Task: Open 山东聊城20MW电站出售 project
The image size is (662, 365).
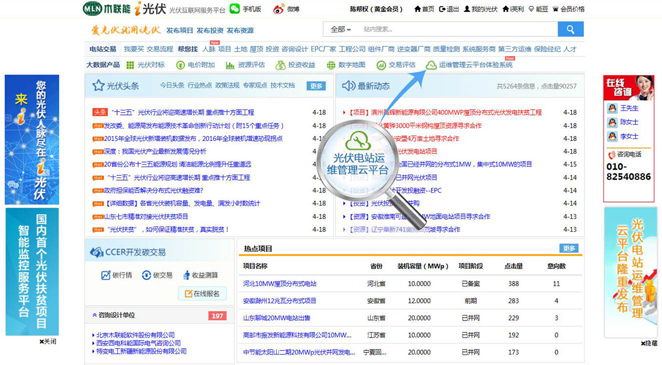Action: [277, 318]
